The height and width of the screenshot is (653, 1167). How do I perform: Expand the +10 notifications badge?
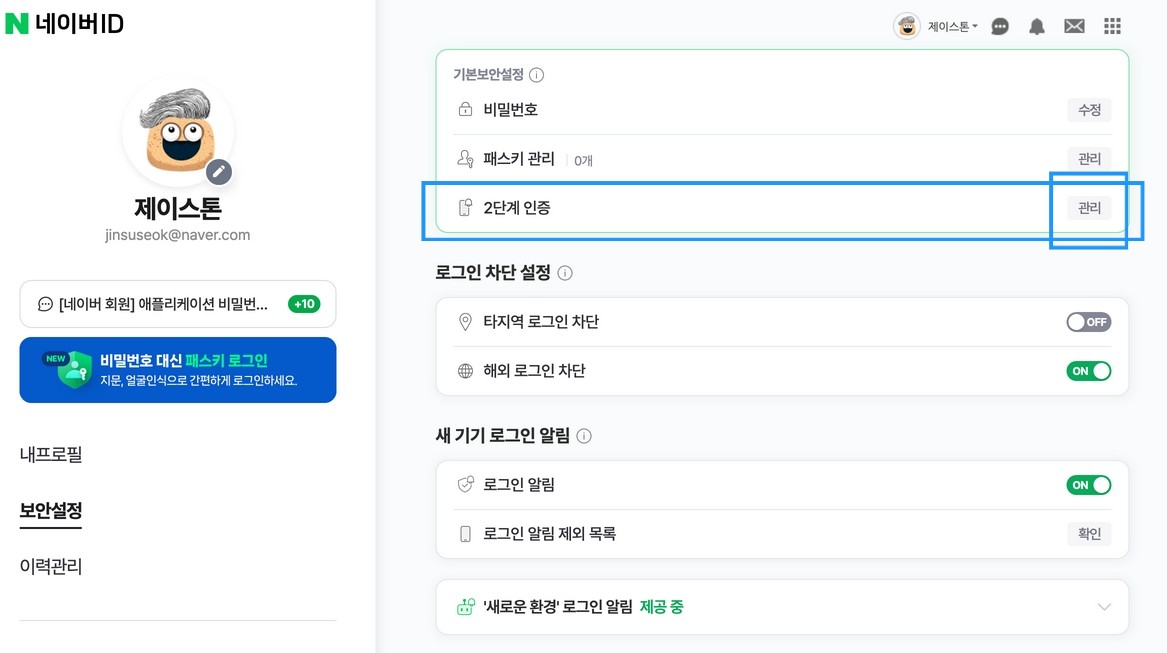(x=304, y=304)
